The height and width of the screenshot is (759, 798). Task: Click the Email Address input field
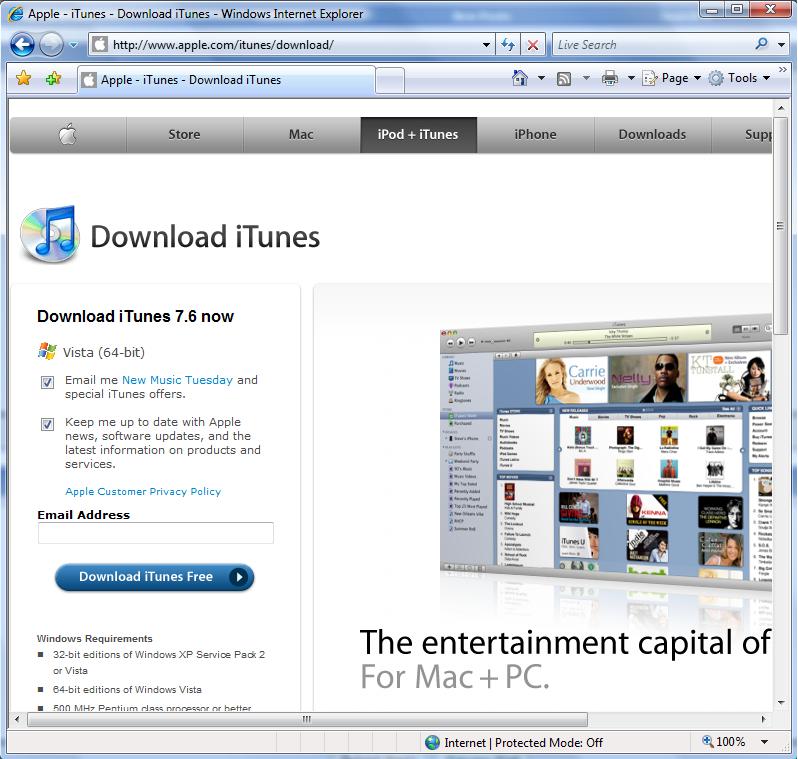[155, 533]
